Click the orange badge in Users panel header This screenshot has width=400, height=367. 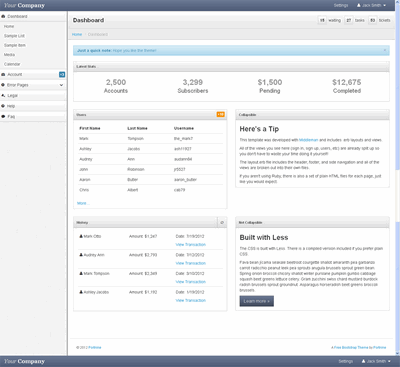click(x=221, y=114)
